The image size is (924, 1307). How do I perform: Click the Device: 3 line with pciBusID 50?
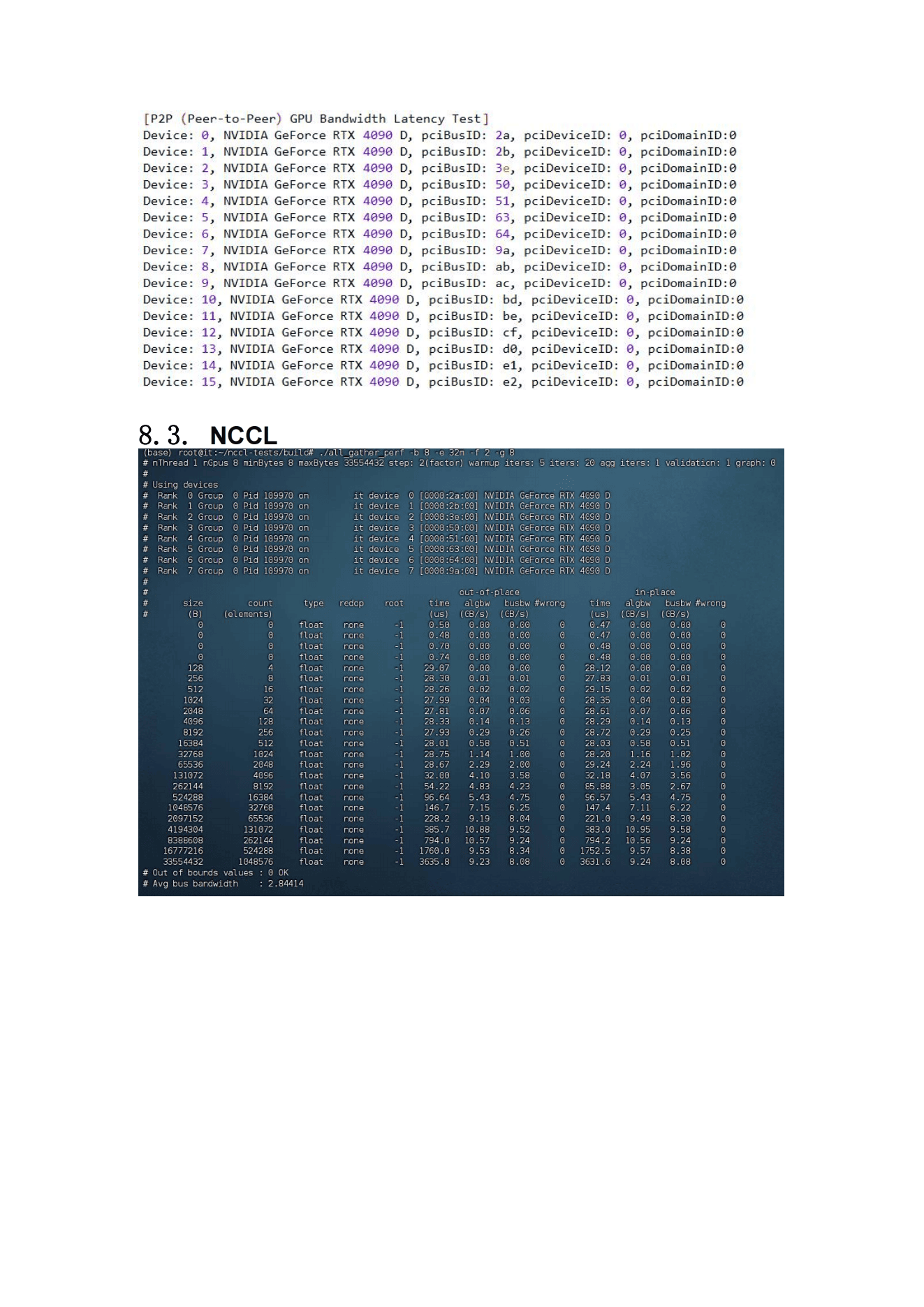439,184
